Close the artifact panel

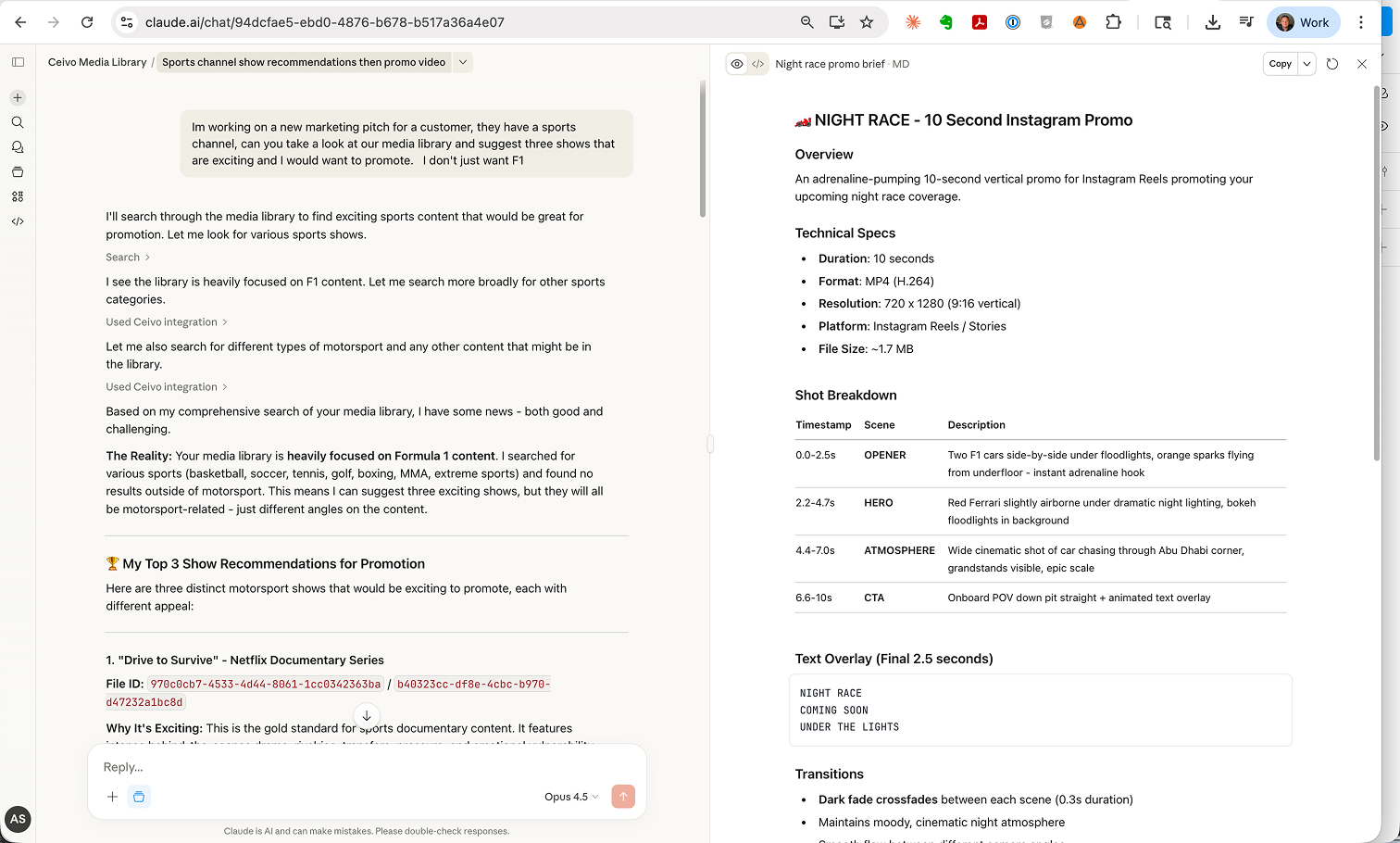click(1362, 64)
